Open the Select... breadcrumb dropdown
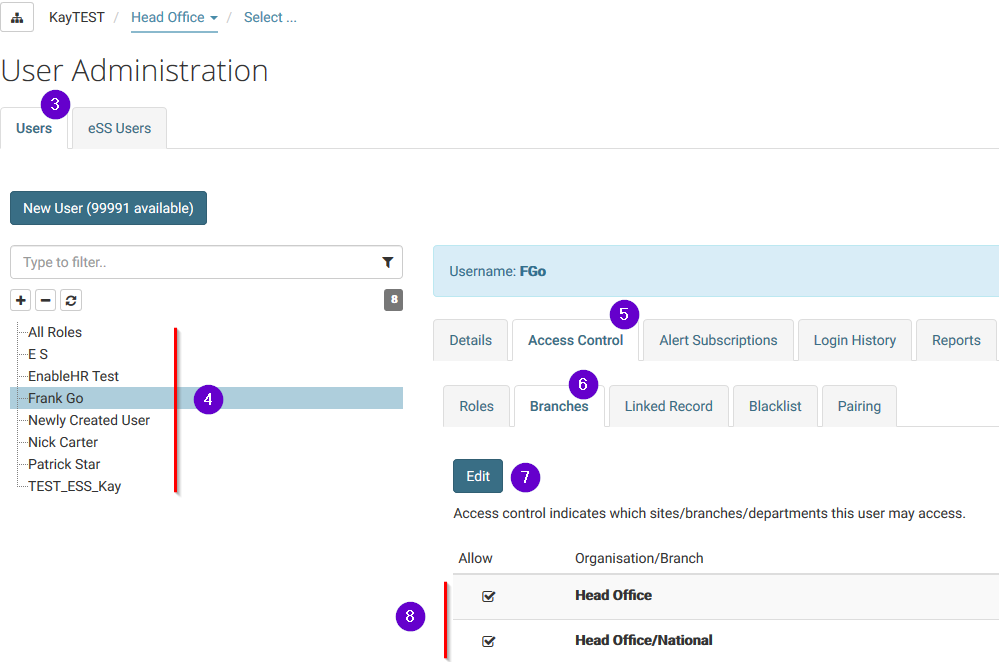Viewport: 999px width, 662px height. point(270,18)
